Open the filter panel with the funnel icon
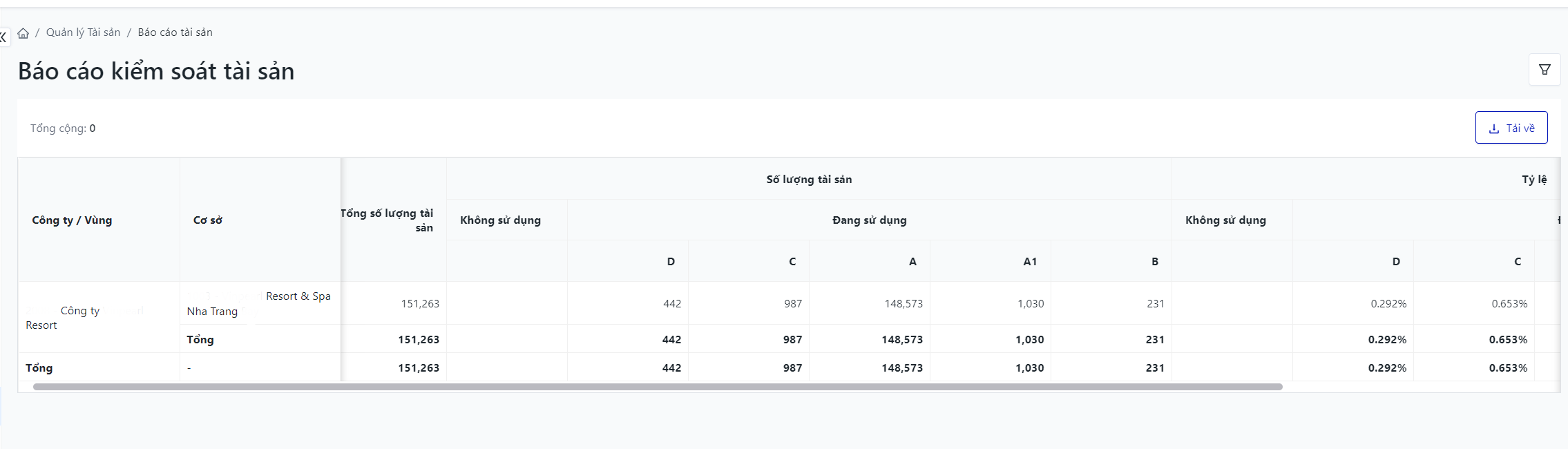The width and height of the screenshot is (1568, 449). [x=1545, y=70]
